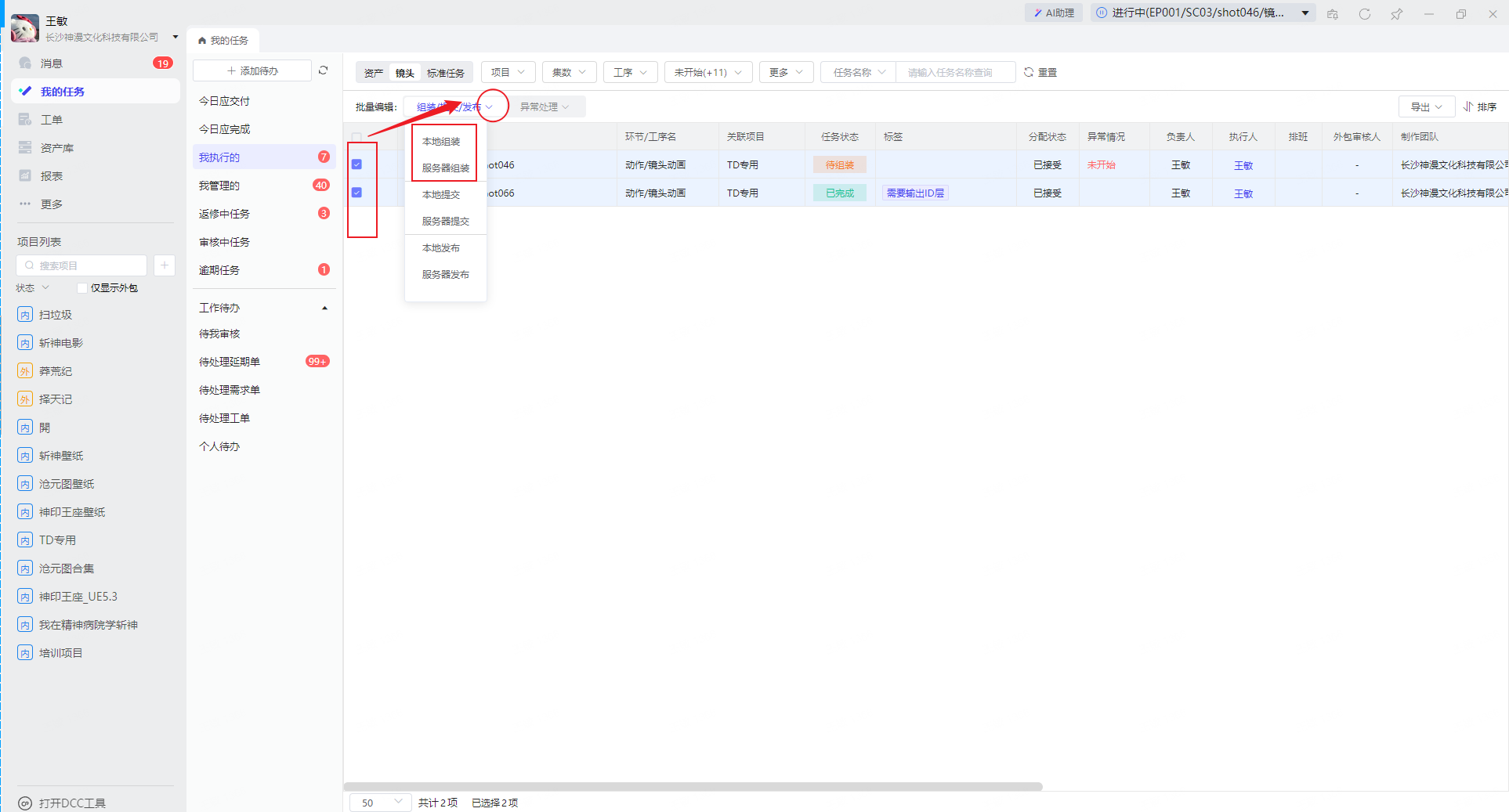Click the 打开DCC工具 icon
This screenshot has width=1509, height=812.
click(25, 803)
